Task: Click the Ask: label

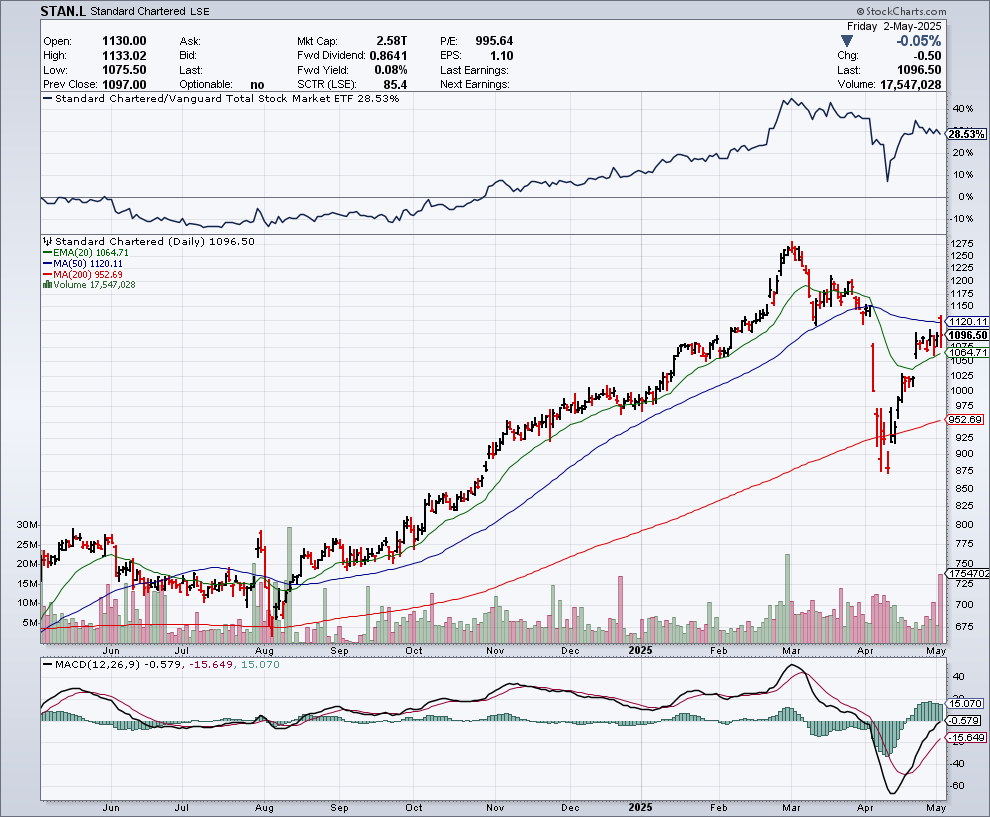Action: point(189,41)
